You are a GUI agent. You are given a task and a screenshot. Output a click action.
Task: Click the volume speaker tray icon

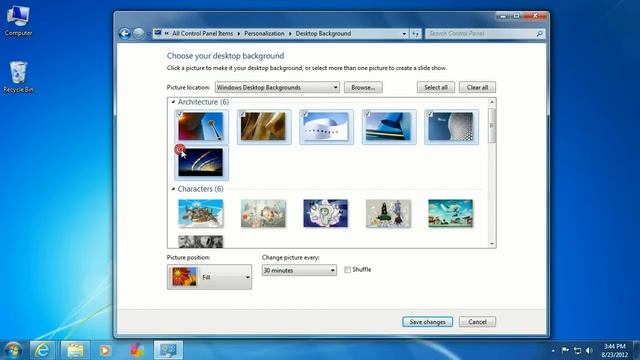coord(589,350)
